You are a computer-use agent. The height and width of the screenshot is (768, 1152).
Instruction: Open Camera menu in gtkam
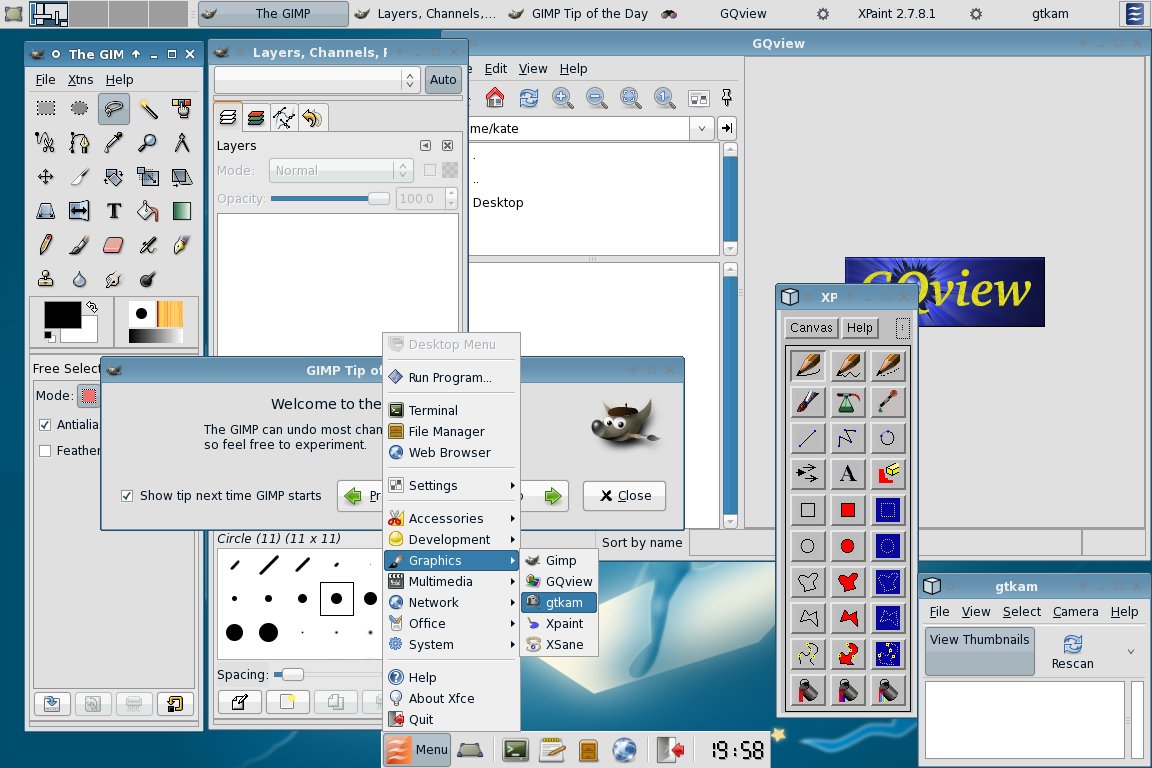click(1075, 611)
